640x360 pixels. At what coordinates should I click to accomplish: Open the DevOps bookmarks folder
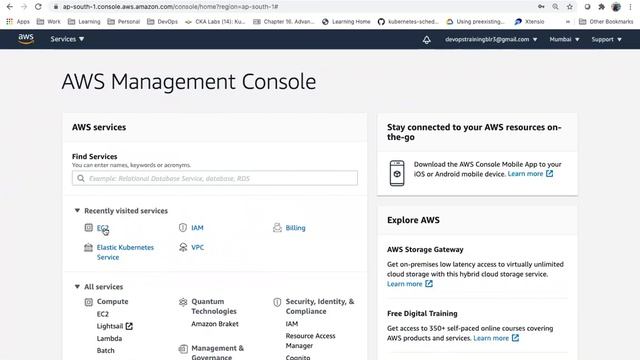click(162, 22)
